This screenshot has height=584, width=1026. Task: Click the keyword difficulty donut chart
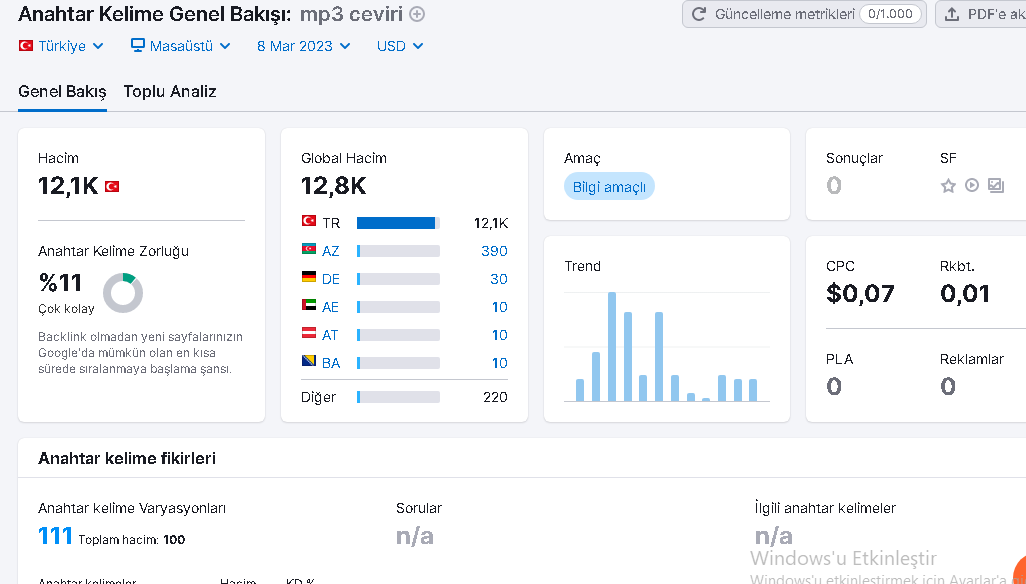tap(123, 293)
